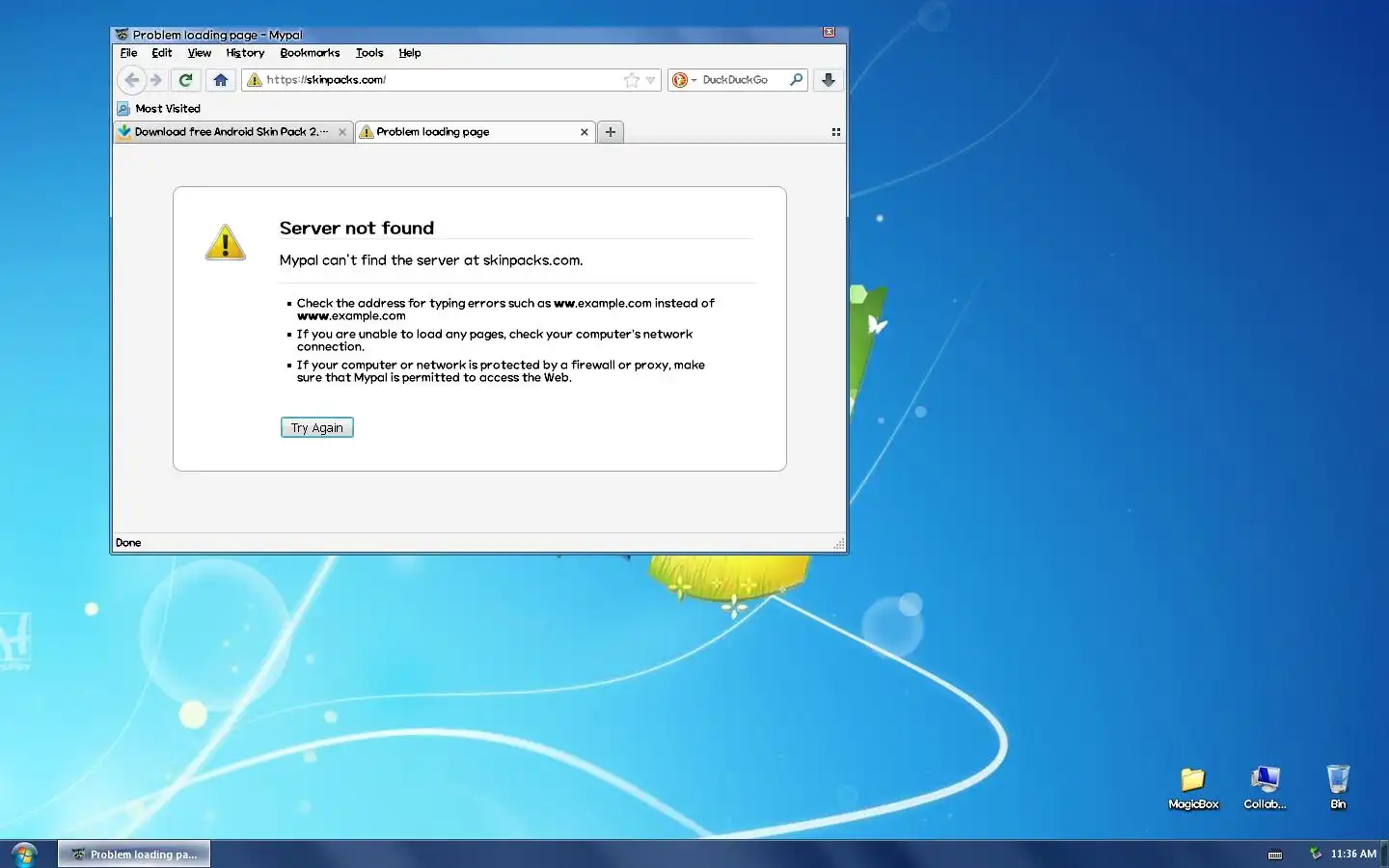Click the 11:36 AM clock

pos(1353,854)
